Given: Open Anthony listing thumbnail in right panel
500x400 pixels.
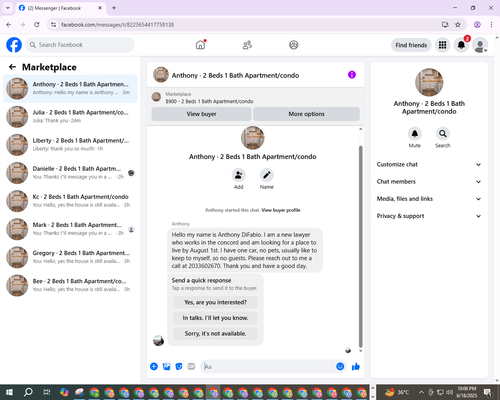Looking at the screenshot, I should point(429,82).
